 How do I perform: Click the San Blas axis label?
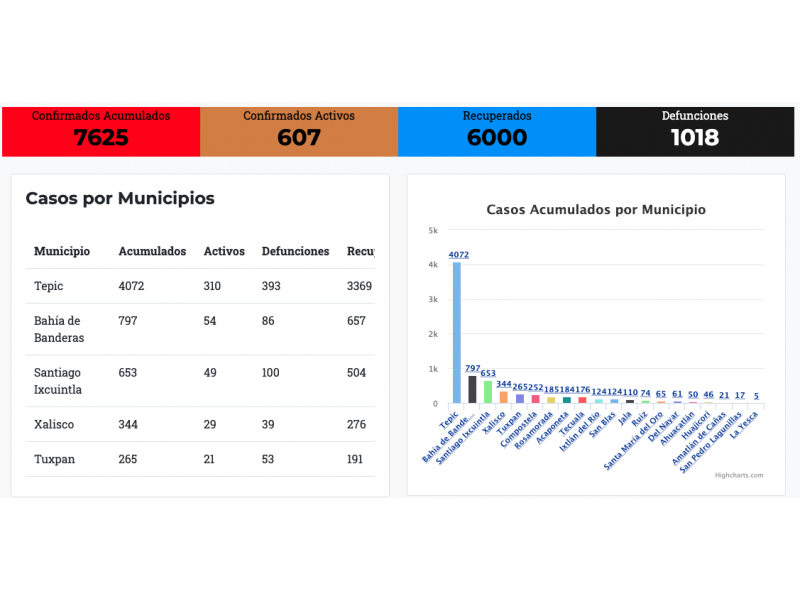pos(603,424)
